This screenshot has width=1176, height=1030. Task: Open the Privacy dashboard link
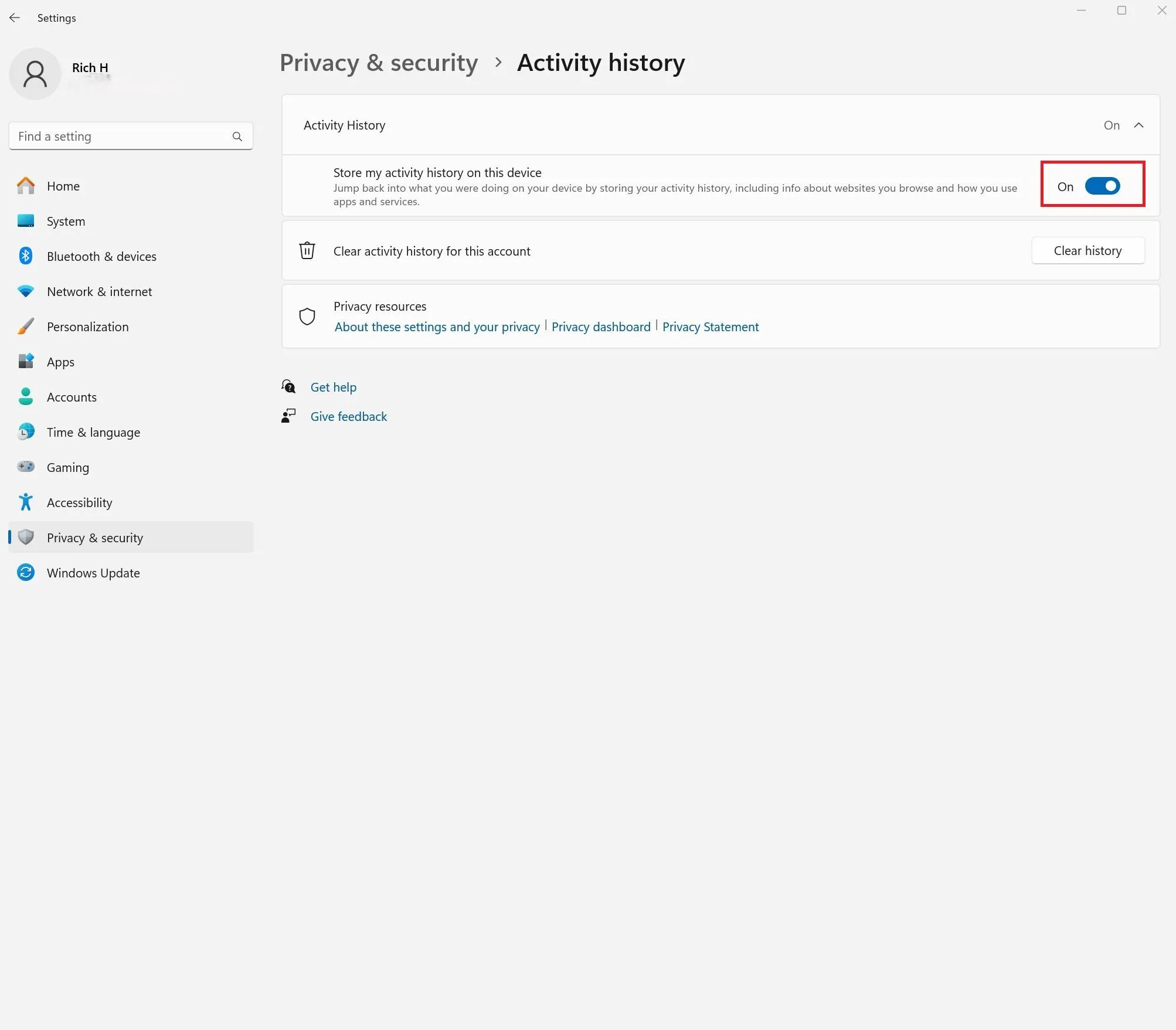[601, 327]
